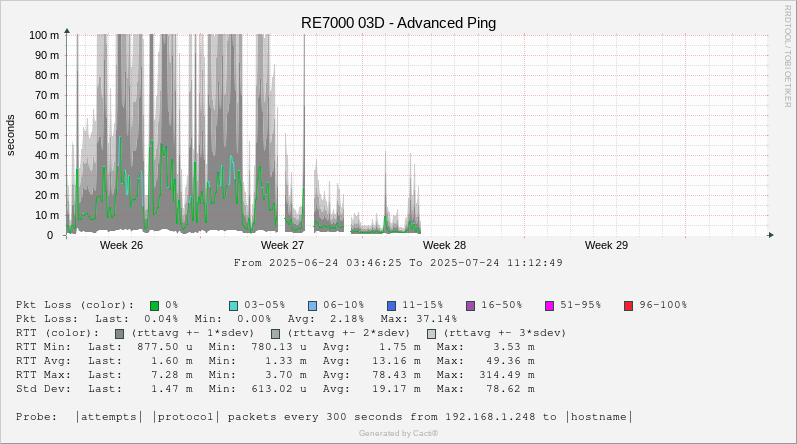Select the Week 29 axis label

606,245
